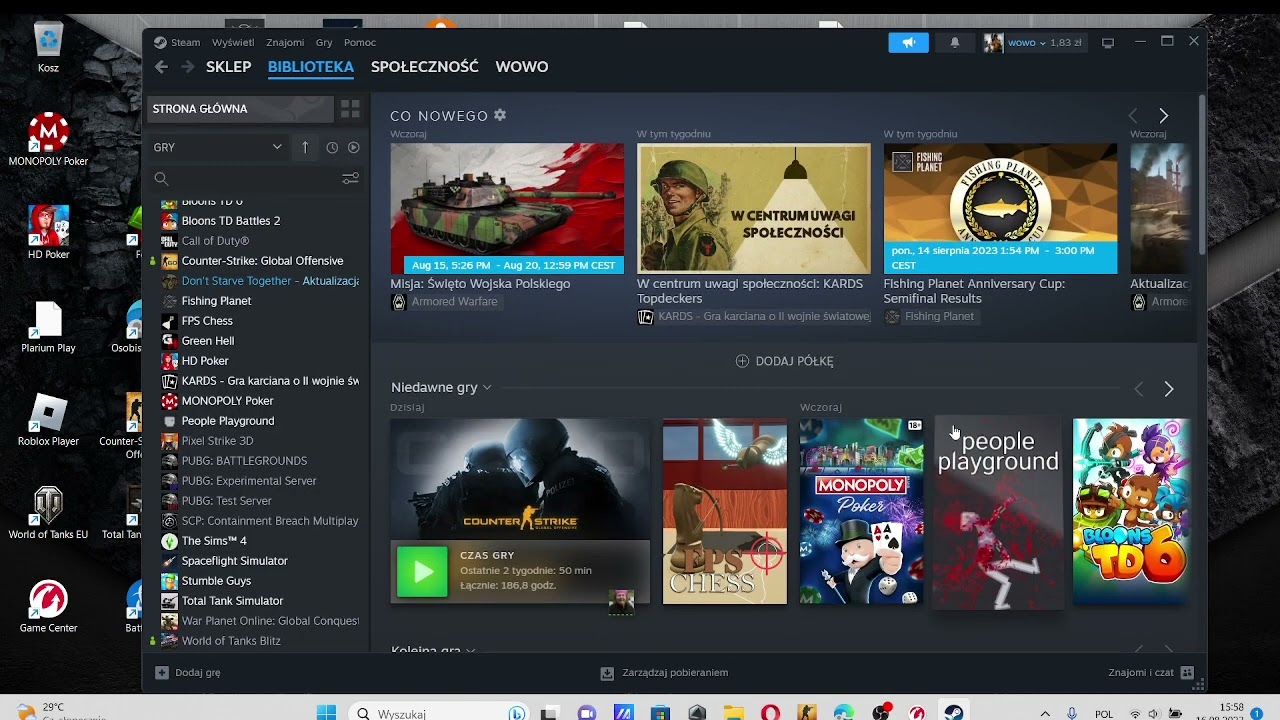Open the notifications bell
1280x720 pixels.
click(955, 43)
